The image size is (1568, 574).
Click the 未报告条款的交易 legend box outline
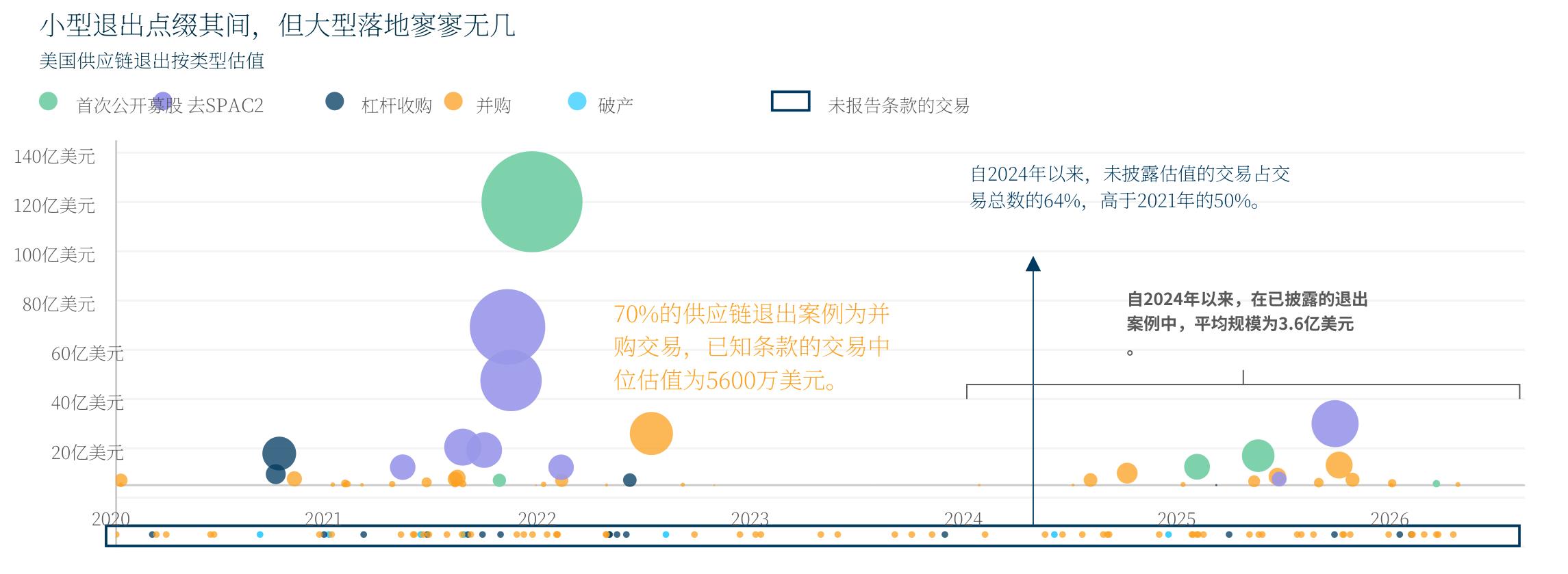[791, 101]
